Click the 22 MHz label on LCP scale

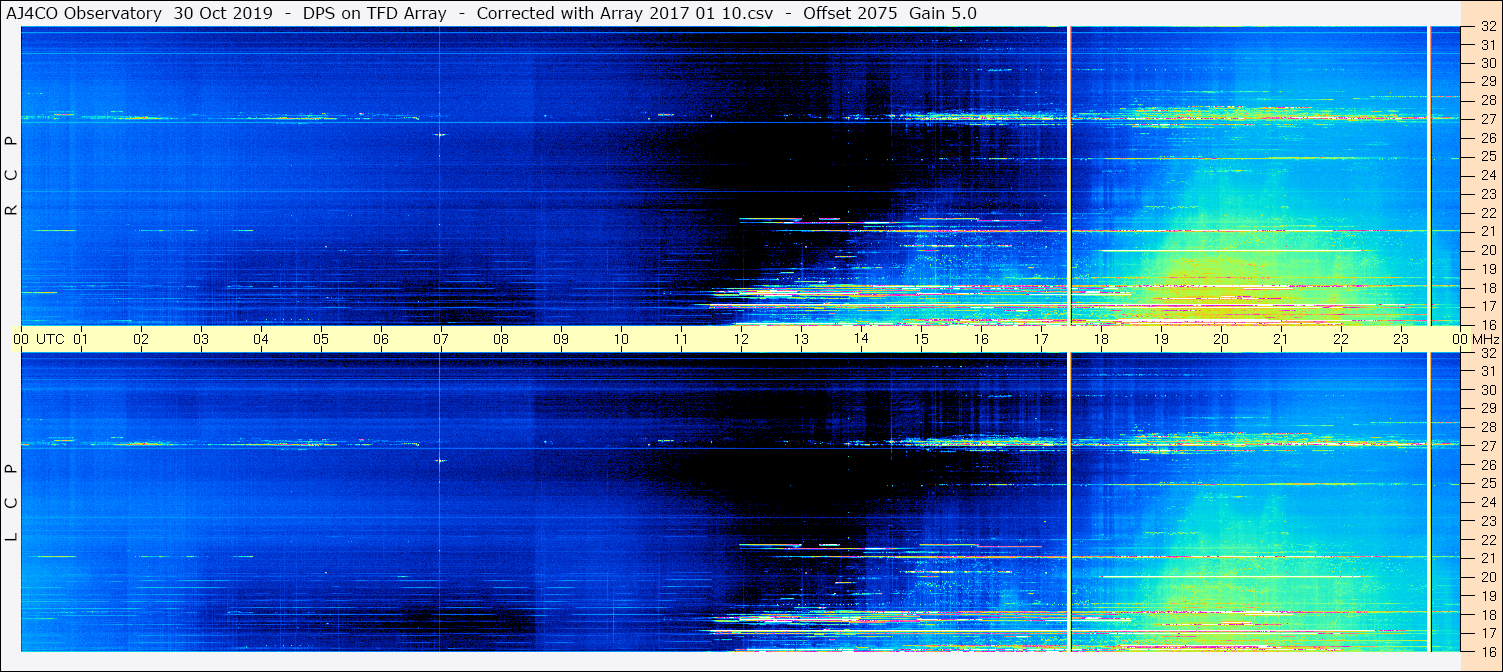click(x=1487, y=539)
